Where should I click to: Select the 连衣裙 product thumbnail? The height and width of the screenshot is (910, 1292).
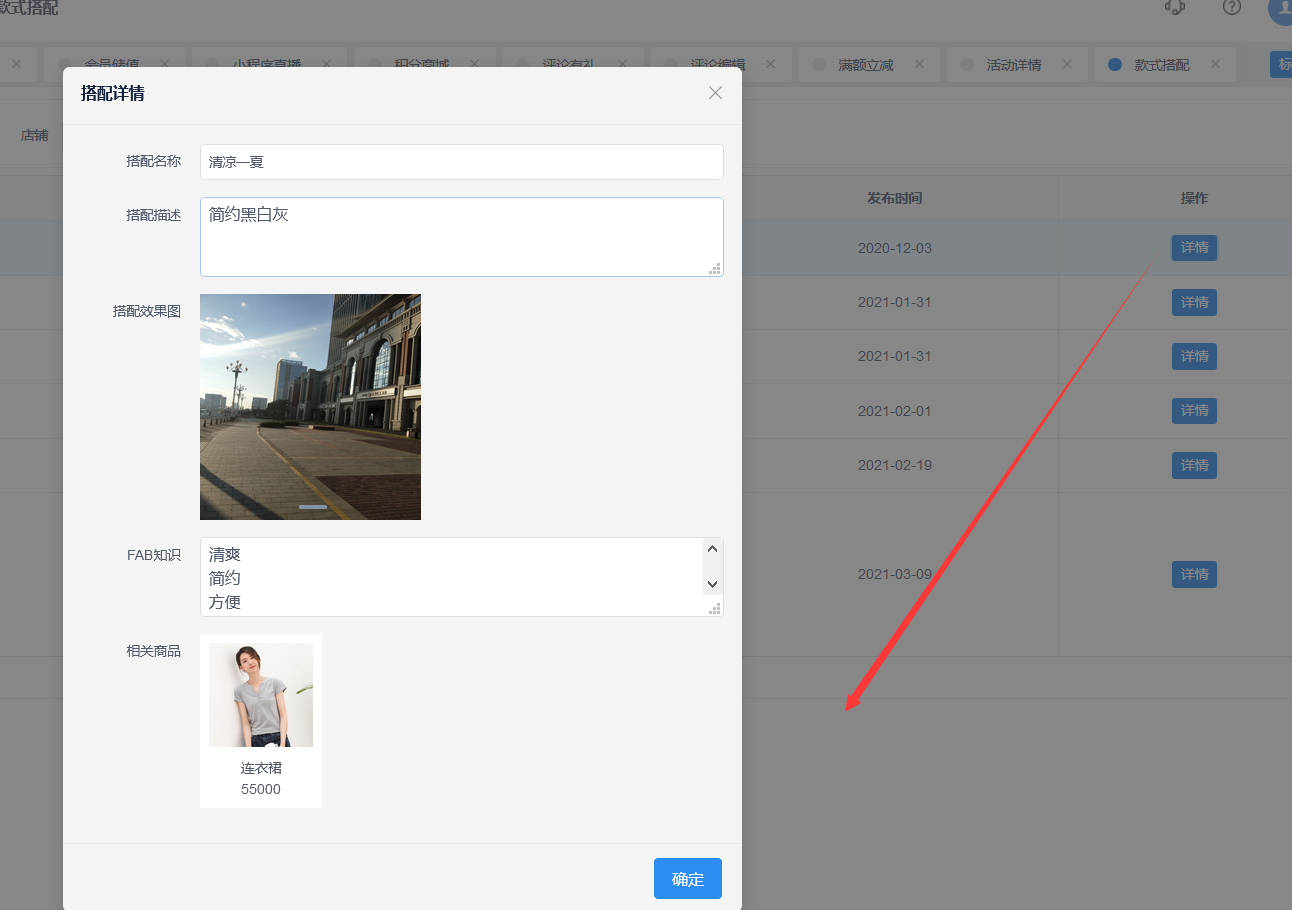tap(261, 695)
